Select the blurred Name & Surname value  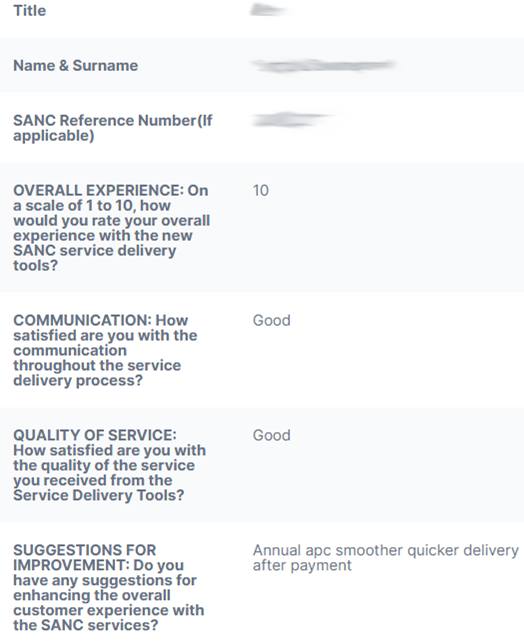pyautogui.click(x=323, y=65)
